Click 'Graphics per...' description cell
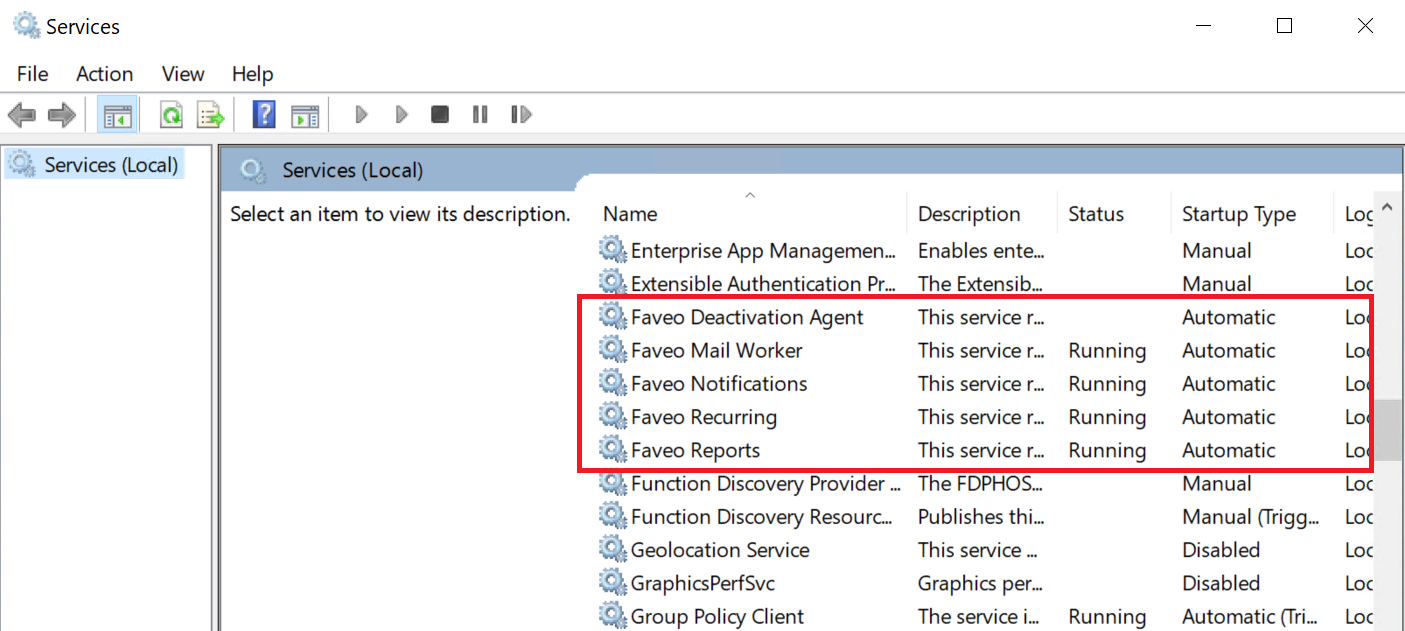This screenshot has width=1405, height=631. click(980, 582)
